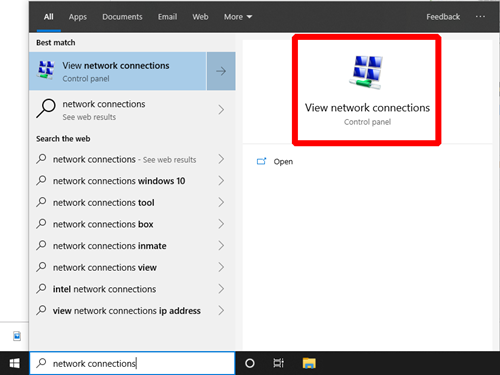Click the Open action icon in preview pane

262,161
